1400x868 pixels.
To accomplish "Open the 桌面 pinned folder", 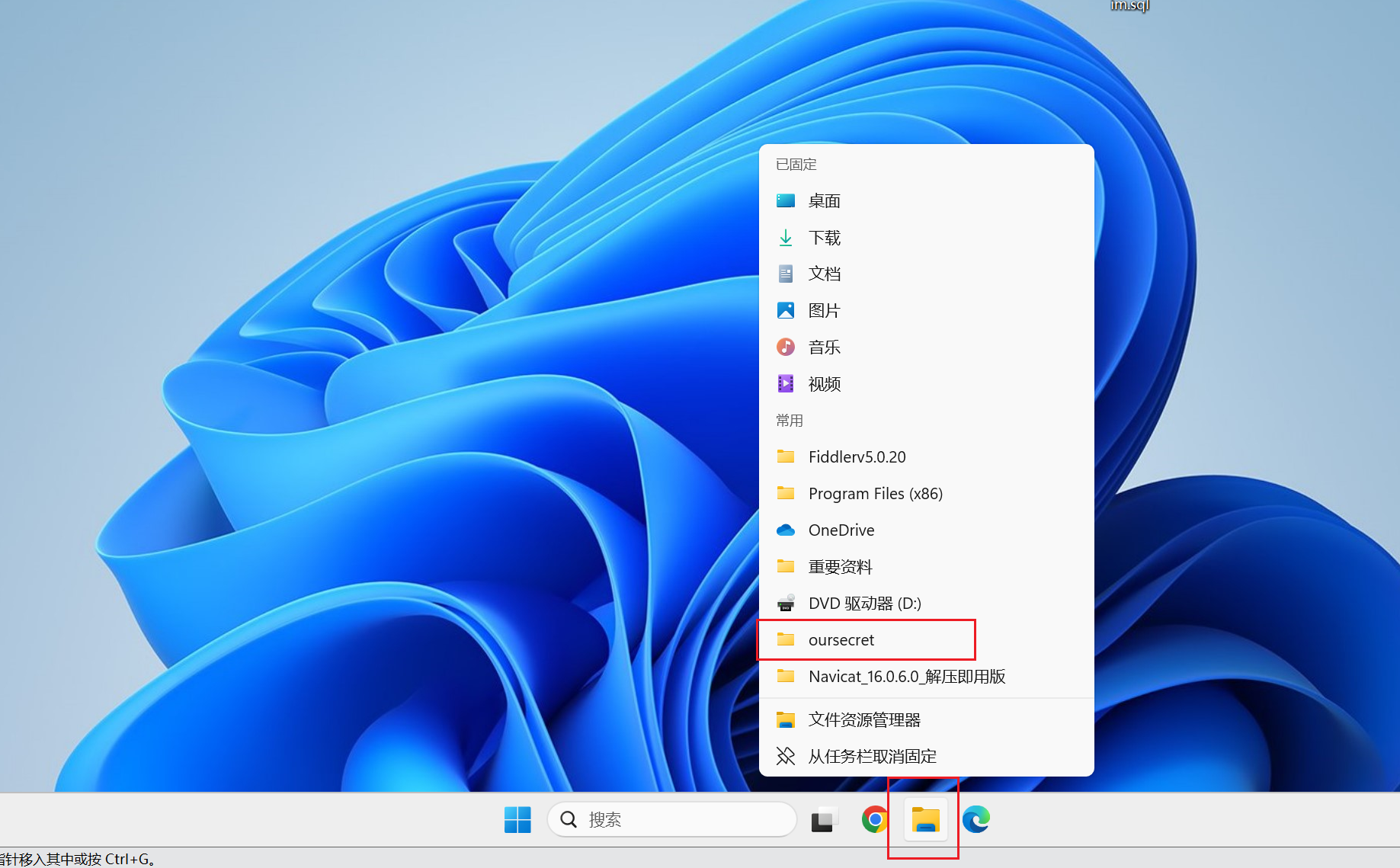I will (824, 201).
